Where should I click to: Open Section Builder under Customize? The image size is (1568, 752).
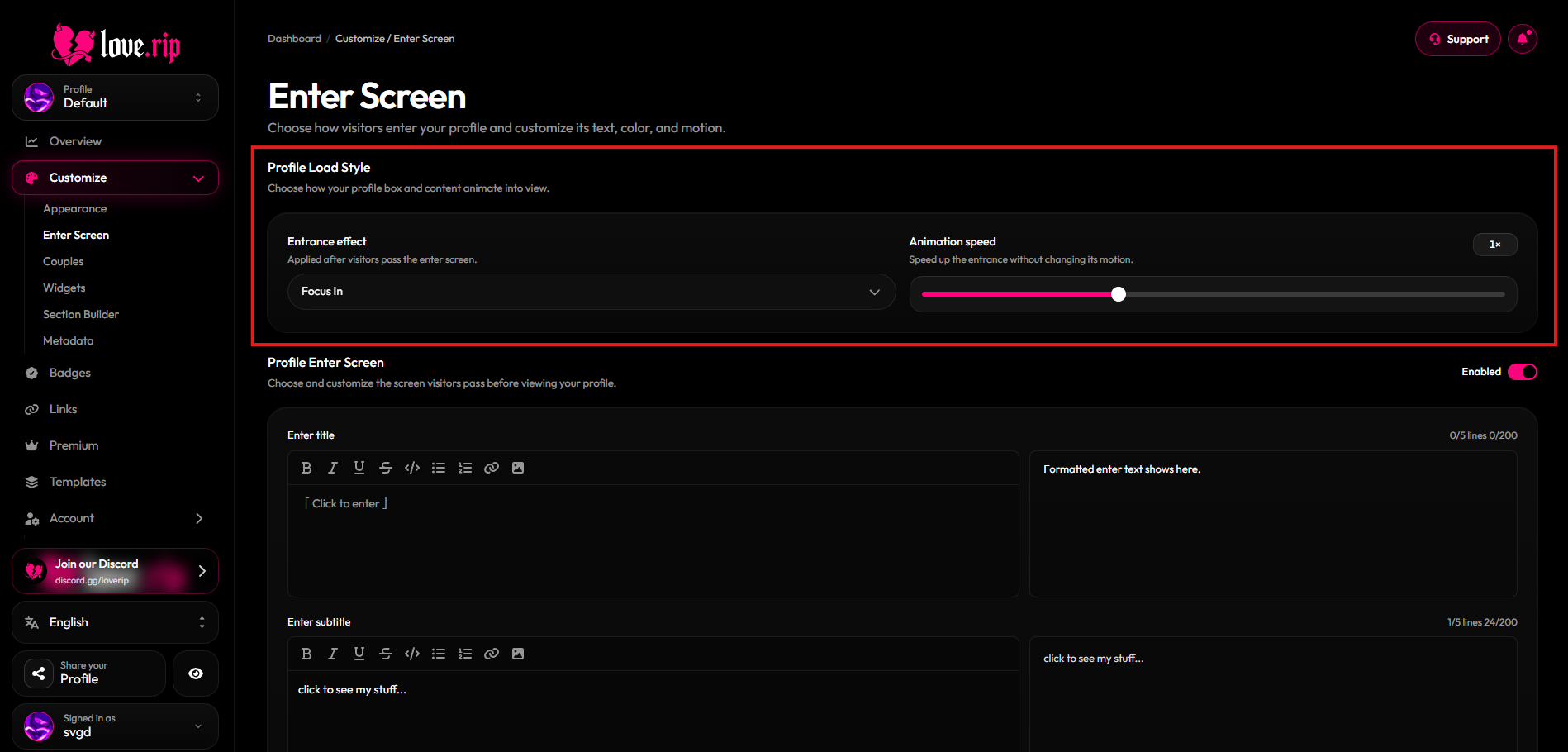(x=81, y=315)
